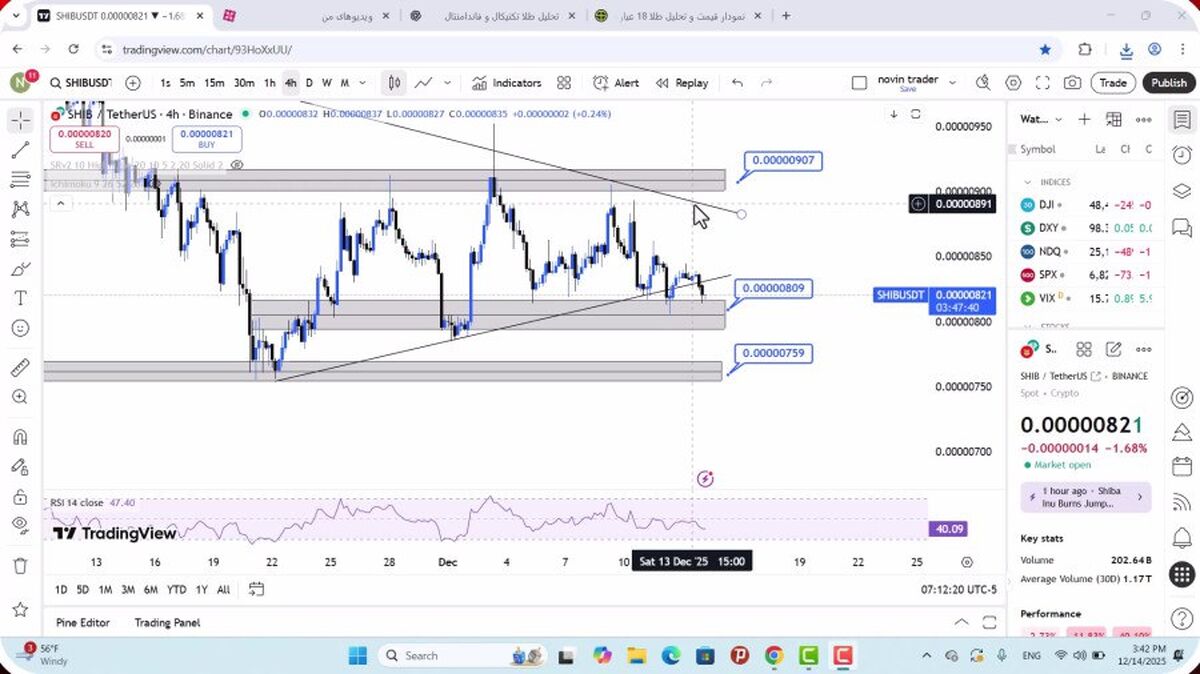
Task: Select the D daily timeframe
Action: [309, 83]
